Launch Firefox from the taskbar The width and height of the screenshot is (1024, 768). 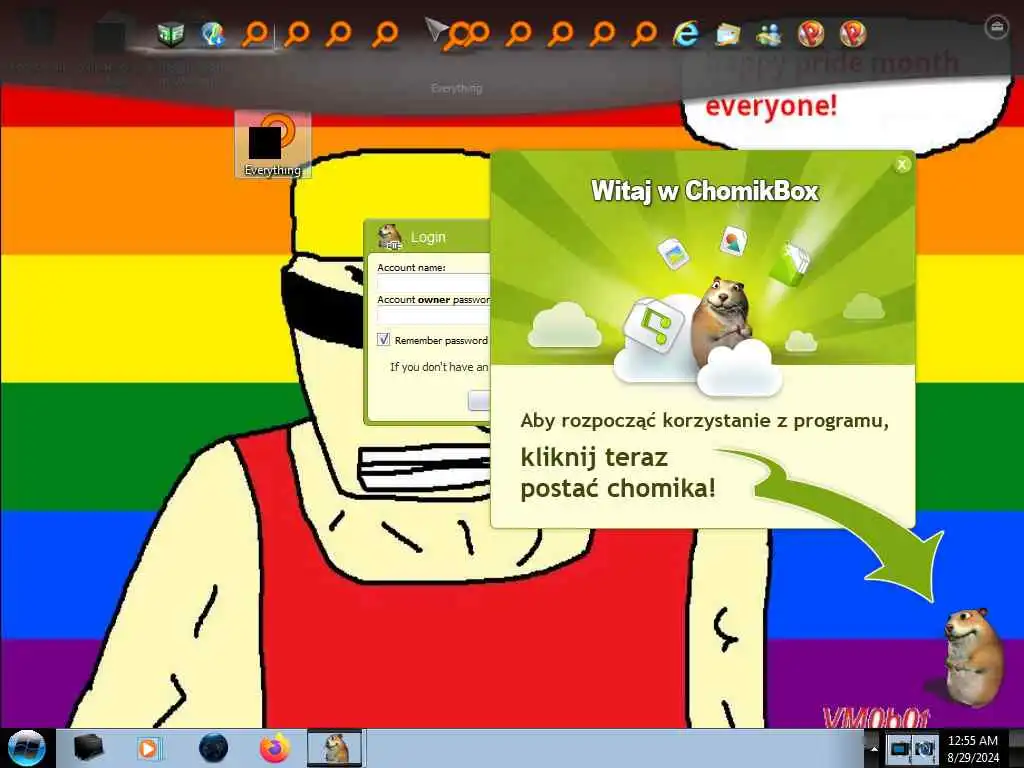click(x=275, y=748)
